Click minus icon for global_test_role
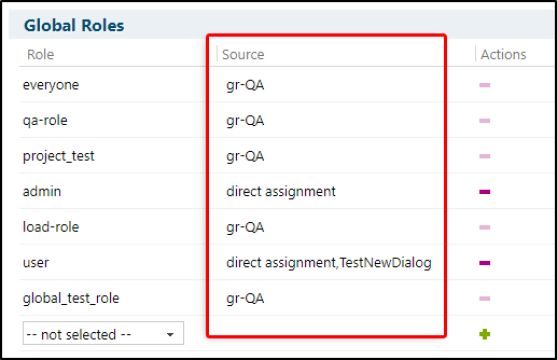Screen dimensions: 557x360 [485, 298]
